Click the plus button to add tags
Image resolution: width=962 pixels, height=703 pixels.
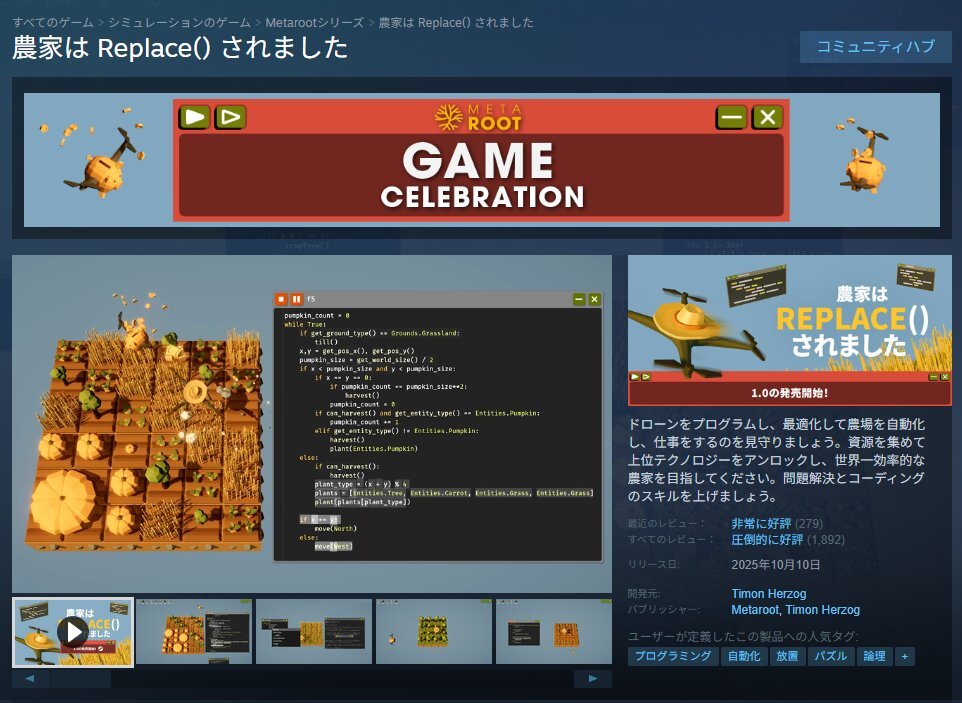coord(904,657)
